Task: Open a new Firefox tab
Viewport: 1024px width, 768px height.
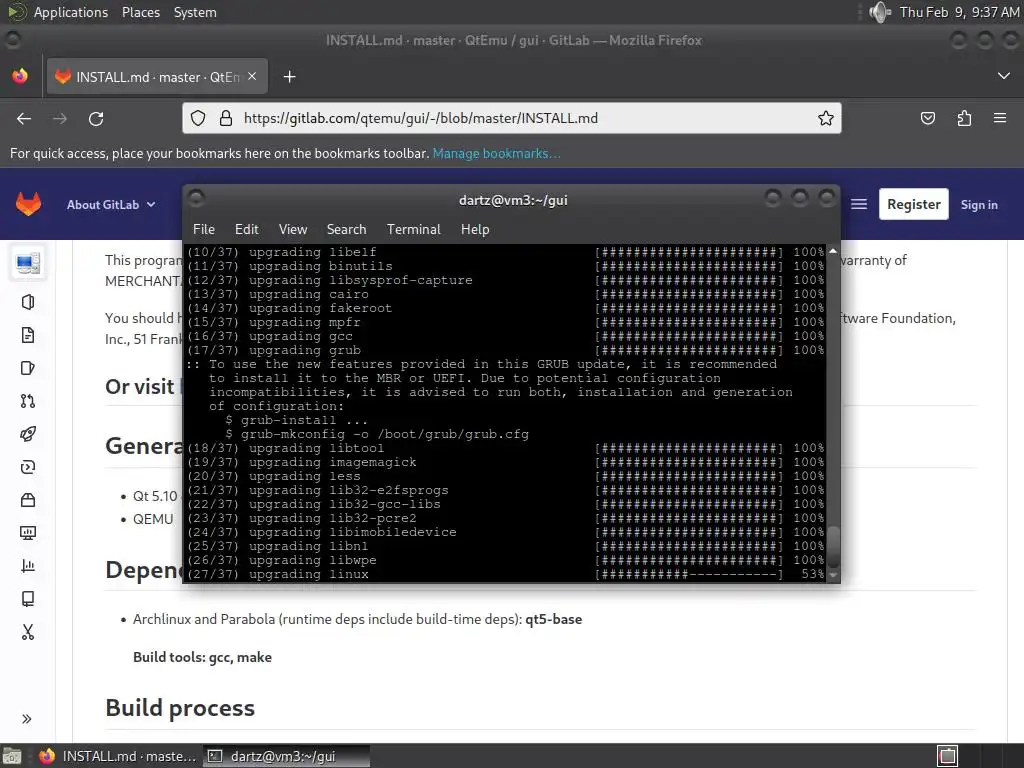Action: (x=289, y=77)
